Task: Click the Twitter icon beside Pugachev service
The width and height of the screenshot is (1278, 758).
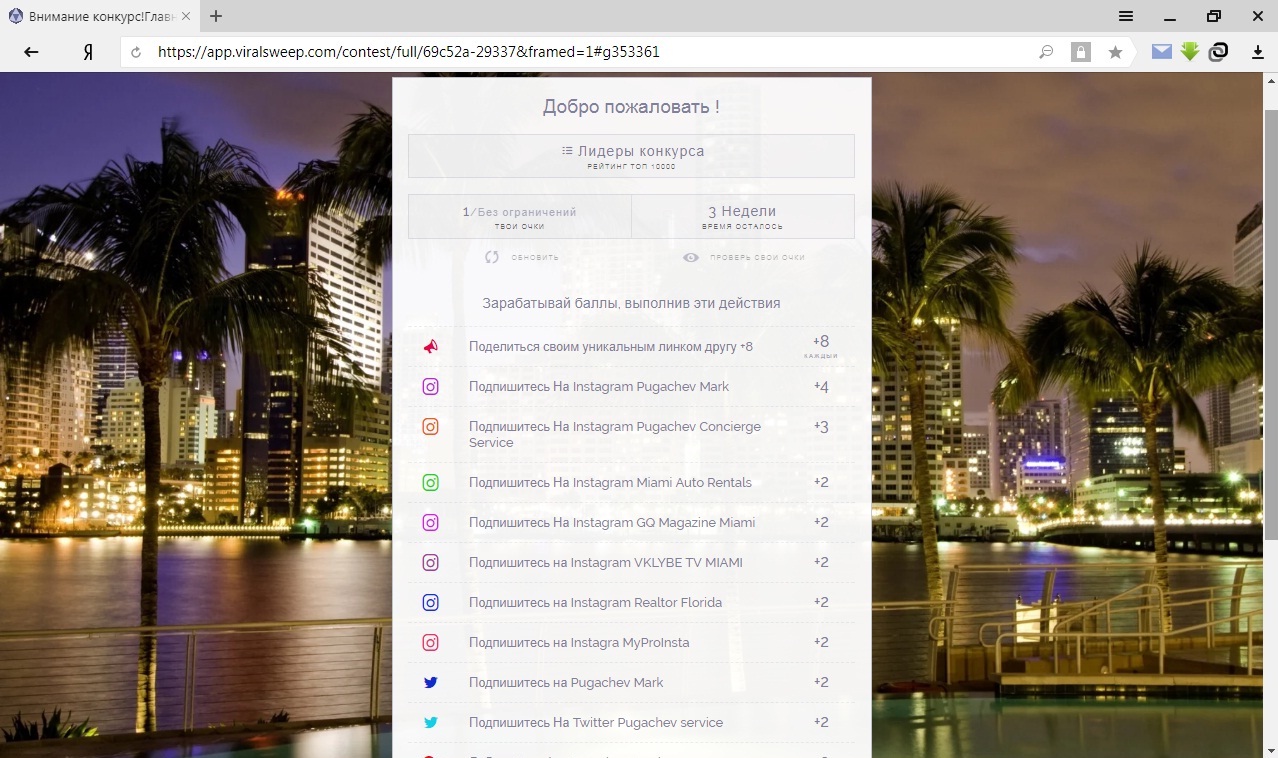Action: (430, 723)
